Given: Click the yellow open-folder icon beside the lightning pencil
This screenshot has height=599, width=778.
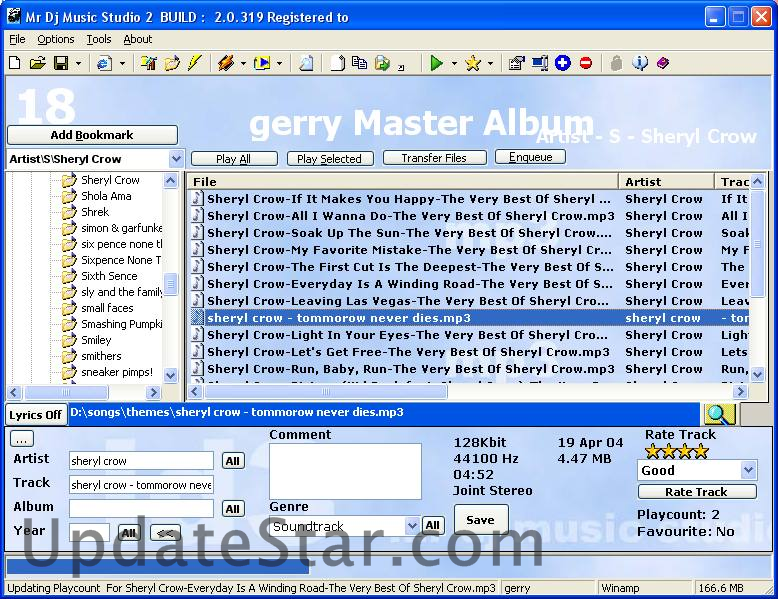Looking at the screenshot, I should coord(172,63).
